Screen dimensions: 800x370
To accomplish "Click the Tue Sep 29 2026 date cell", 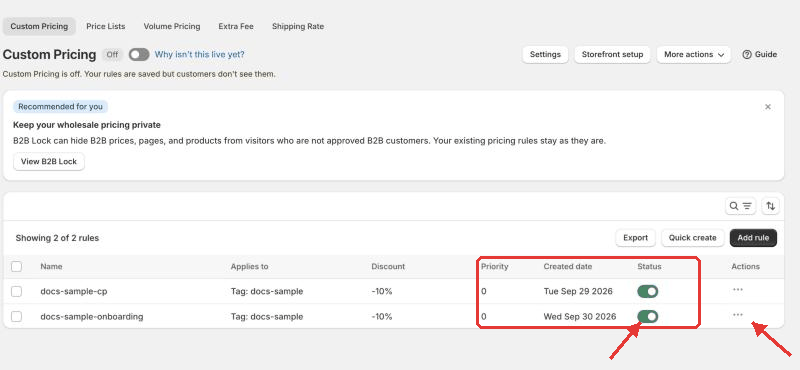I will (578, 291).
